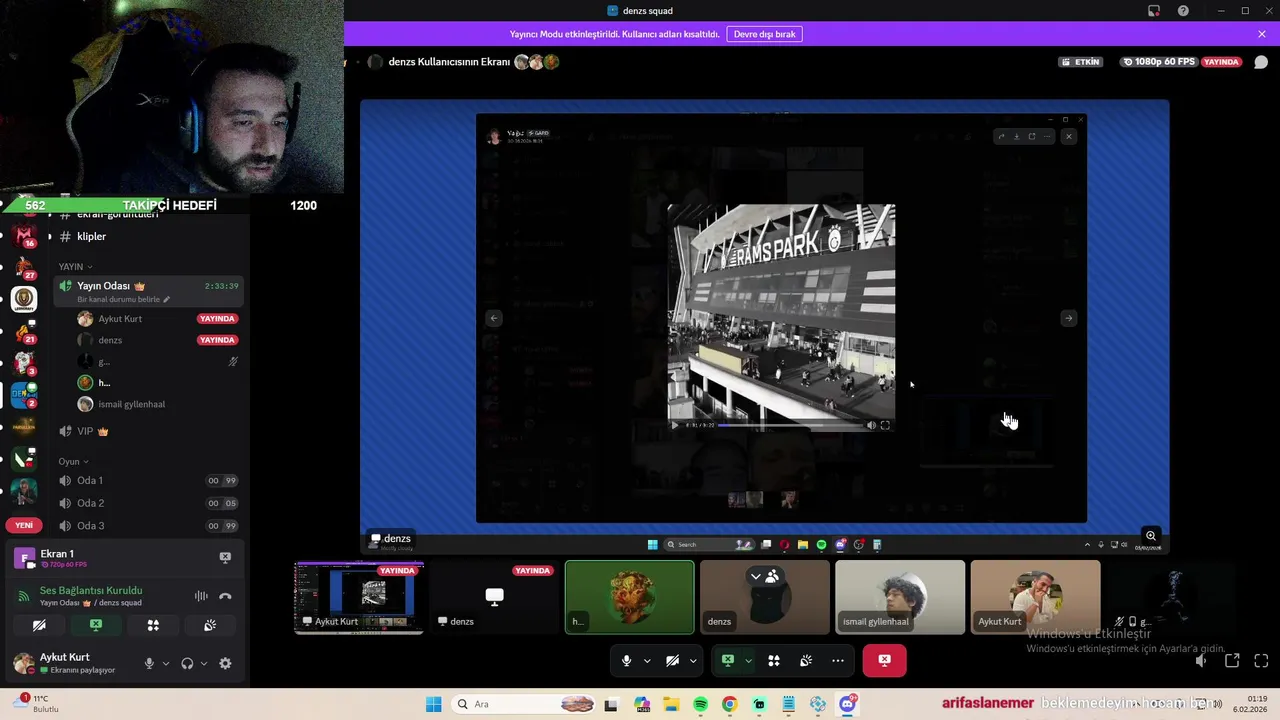Open the help icon in Discord title bar
The height and width of the screenshot is (720, 1280).
click(1183, 11)
